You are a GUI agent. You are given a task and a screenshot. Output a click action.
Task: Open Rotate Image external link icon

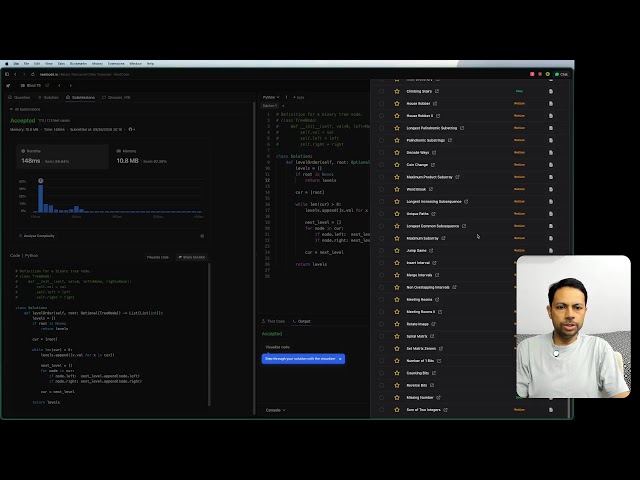[433, 324]
